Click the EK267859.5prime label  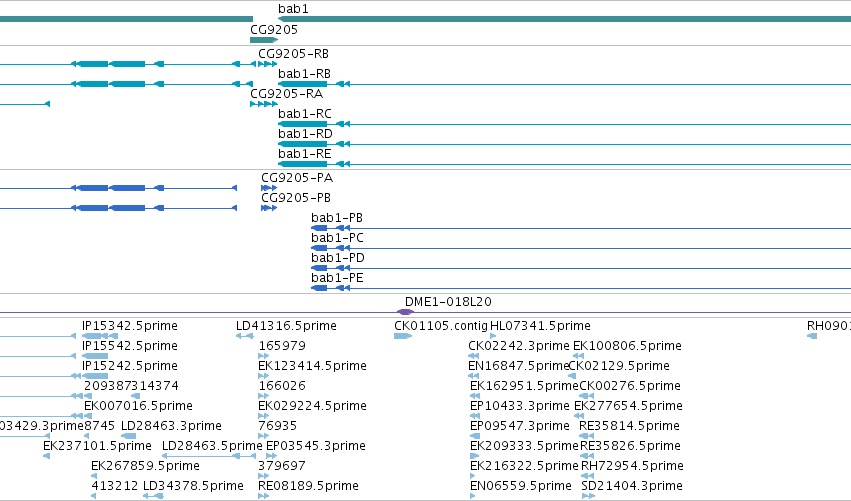(x=145, y=467)
